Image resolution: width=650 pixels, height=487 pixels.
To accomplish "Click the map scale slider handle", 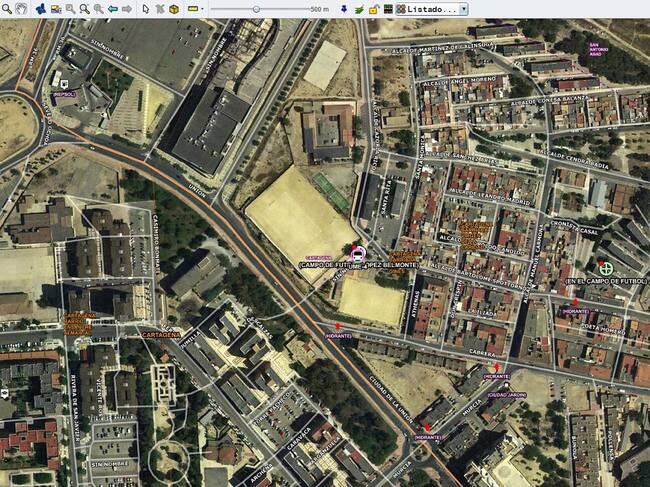I will 256,8.
